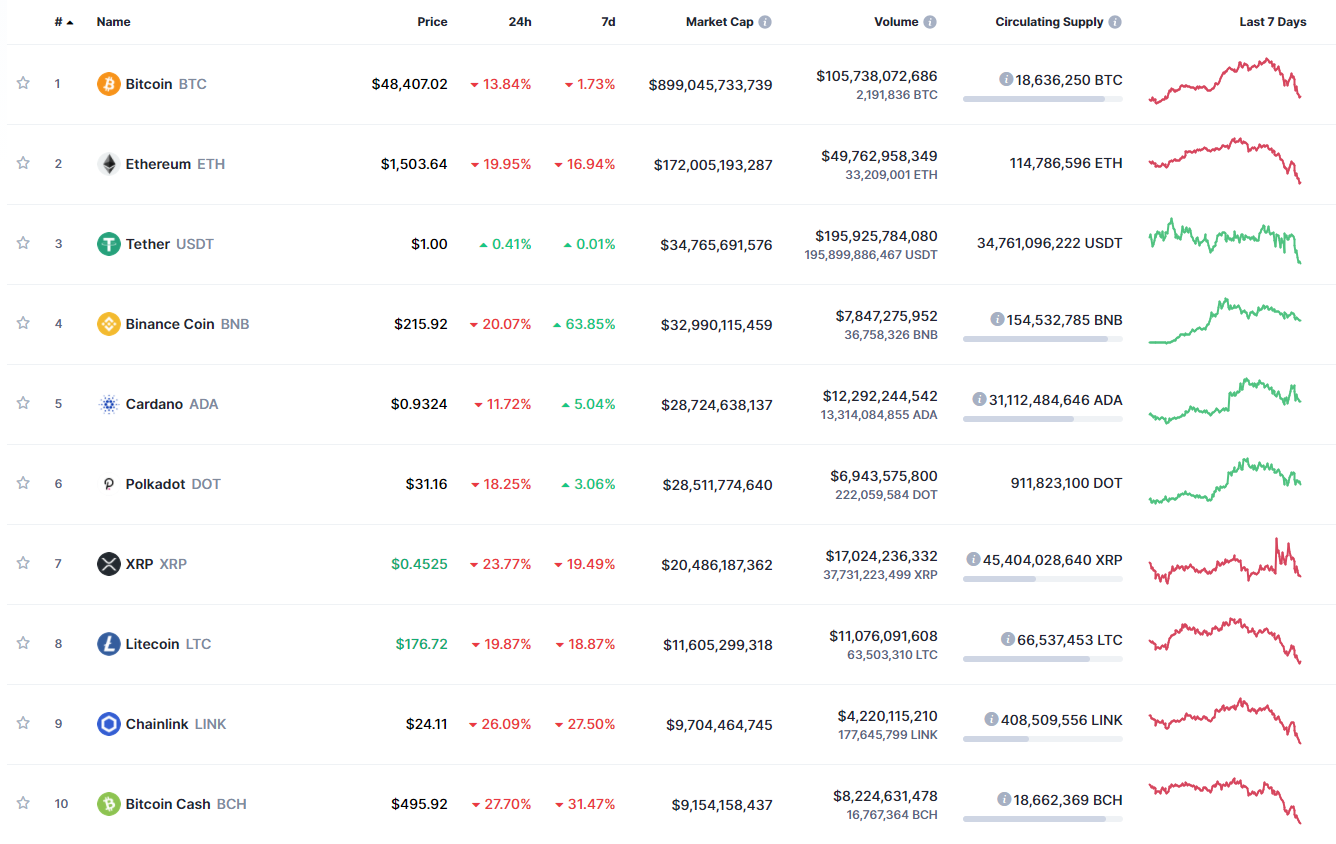Click Polkadot's supply 911,823,100 DOT
1336x844 pixels.
1067,483
